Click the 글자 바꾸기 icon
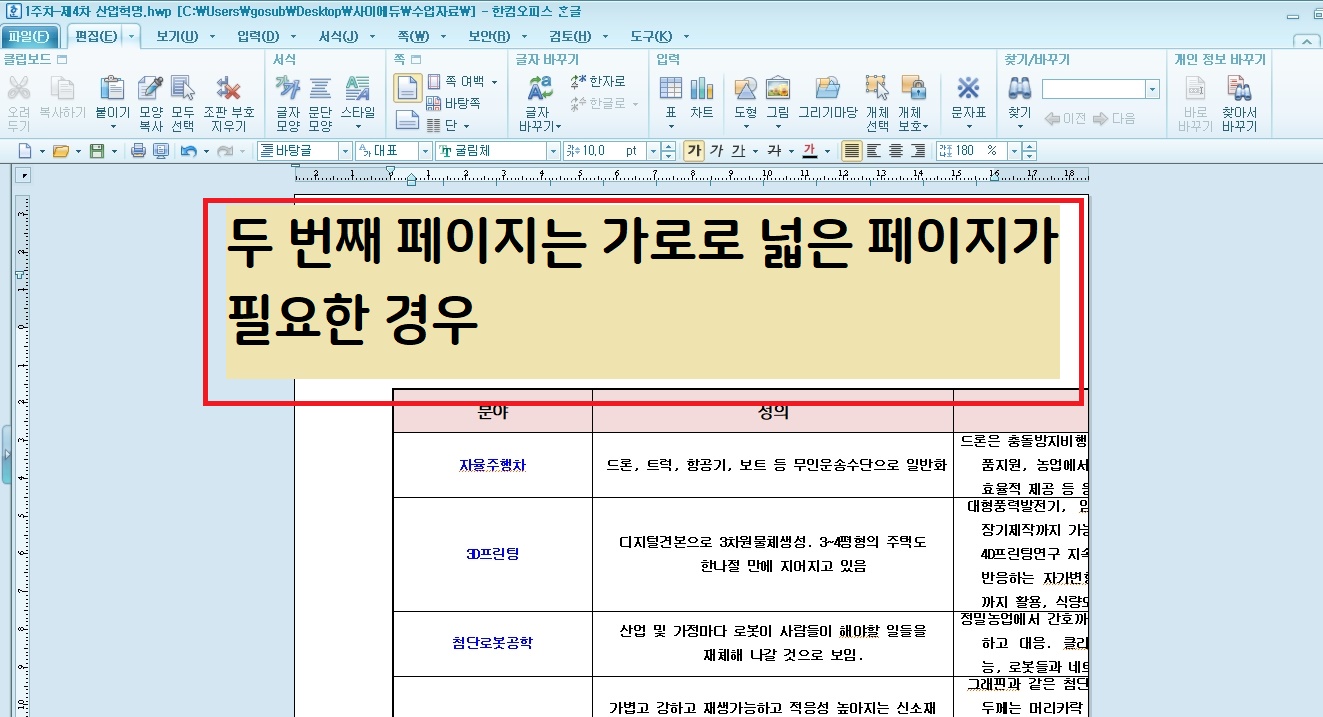Viewport: 1323px width, 717px height. point(540,89)
